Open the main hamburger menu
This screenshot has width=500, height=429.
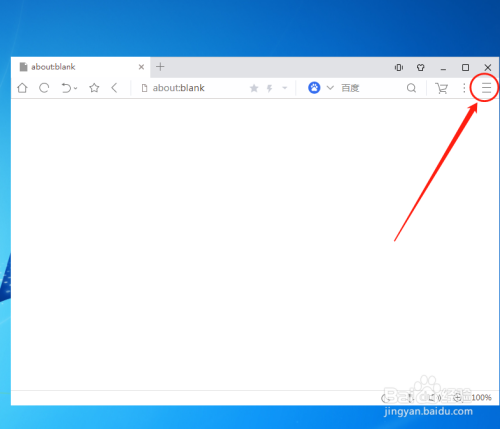486,88
